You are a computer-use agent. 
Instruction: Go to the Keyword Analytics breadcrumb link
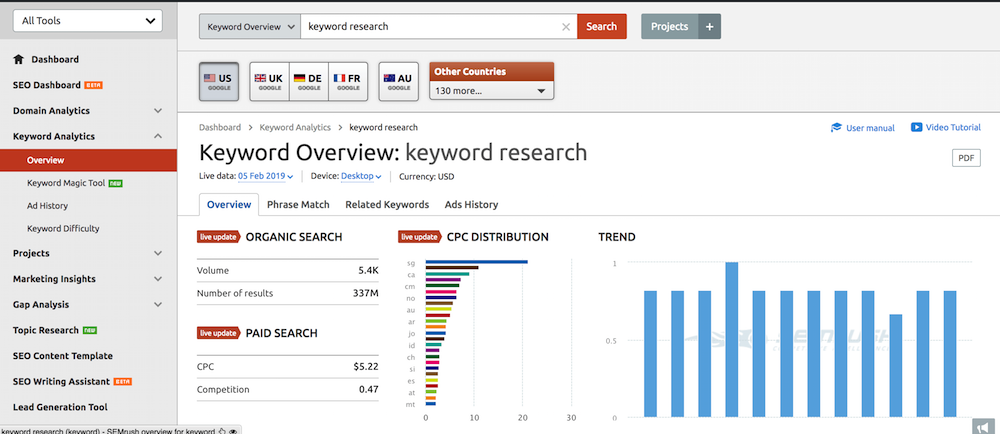tap(295, 127)
